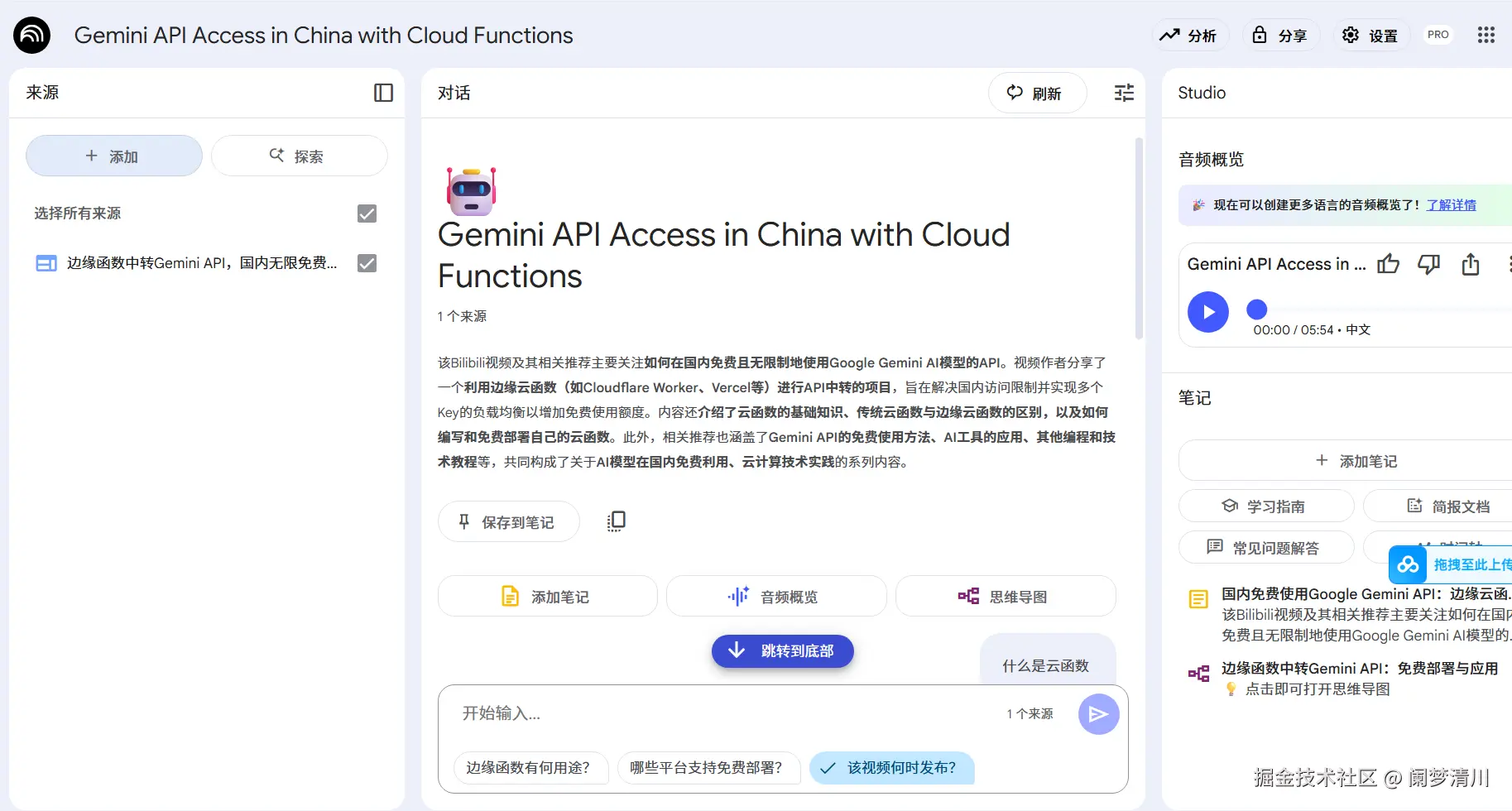This screenshot has width=1512, height=811.
Task: Create 常见问题解答 FAQ
Action: [x=1266, y=547]
